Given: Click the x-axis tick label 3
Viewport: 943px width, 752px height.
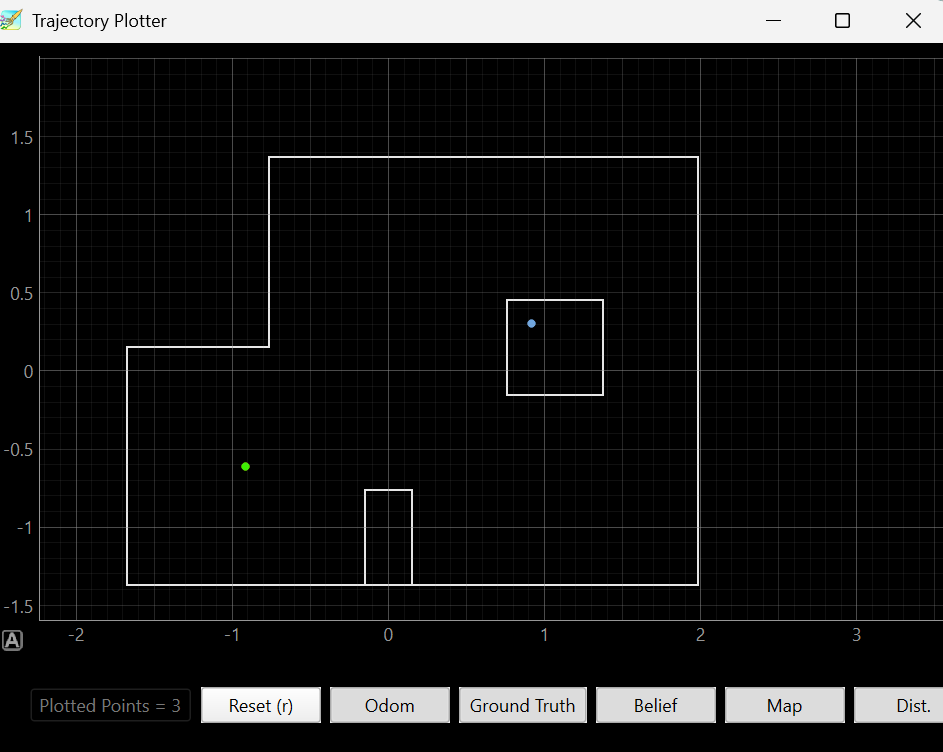Looking at the screenshot, I should (856, 635).
